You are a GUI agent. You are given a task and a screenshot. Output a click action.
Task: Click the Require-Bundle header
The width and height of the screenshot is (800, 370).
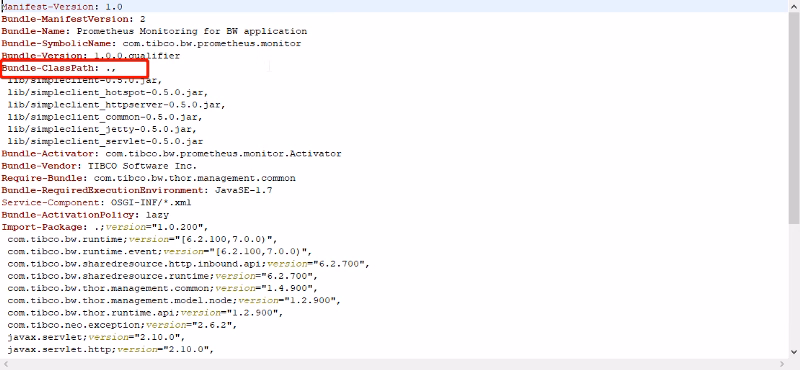pyautogui.click(x=45, y=179)
